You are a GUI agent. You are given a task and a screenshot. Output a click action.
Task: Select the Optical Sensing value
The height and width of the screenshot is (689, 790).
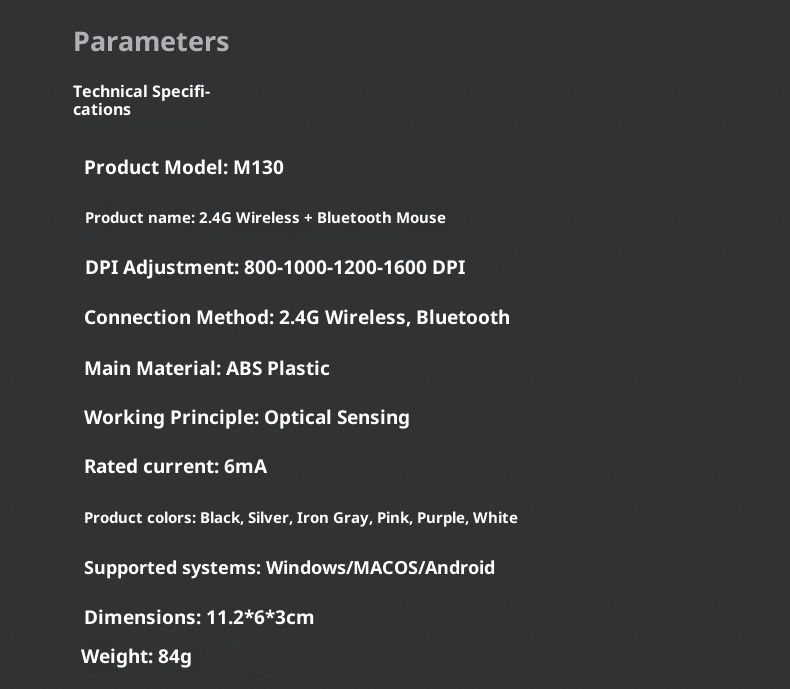click(337, 418)
